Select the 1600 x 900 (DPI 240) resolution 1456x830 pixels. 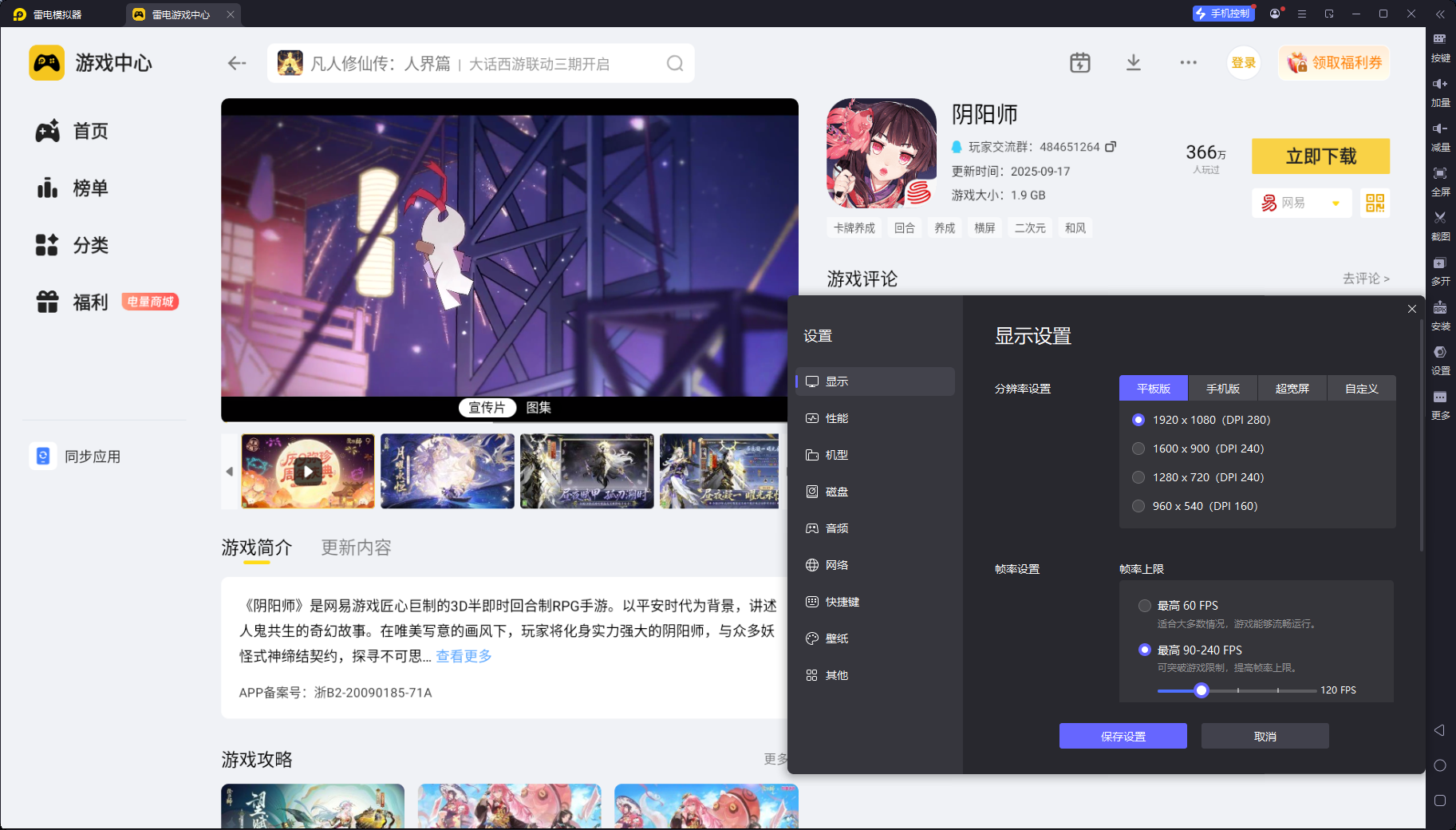coord(1138,449)
